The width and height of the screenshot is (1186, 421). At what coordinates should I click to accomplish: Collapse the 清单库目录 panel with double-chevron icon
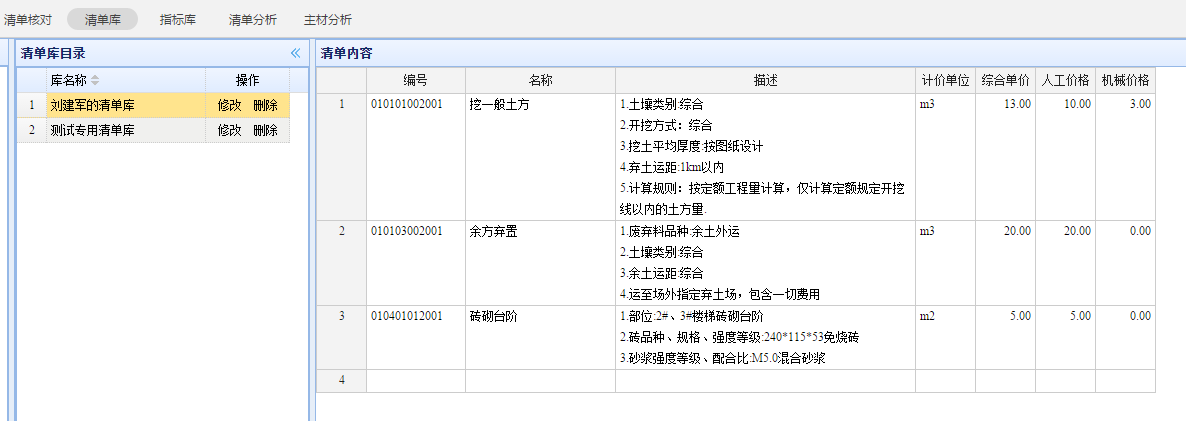click(x=295, y=53)
